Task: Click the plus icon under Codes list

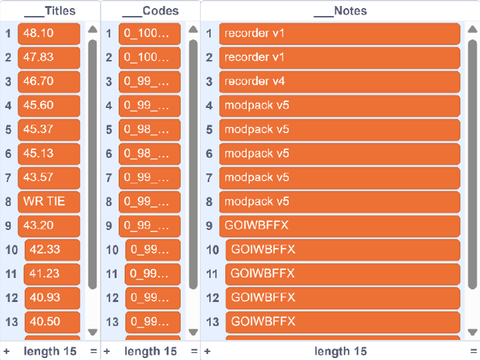Action: click(107, 351)
